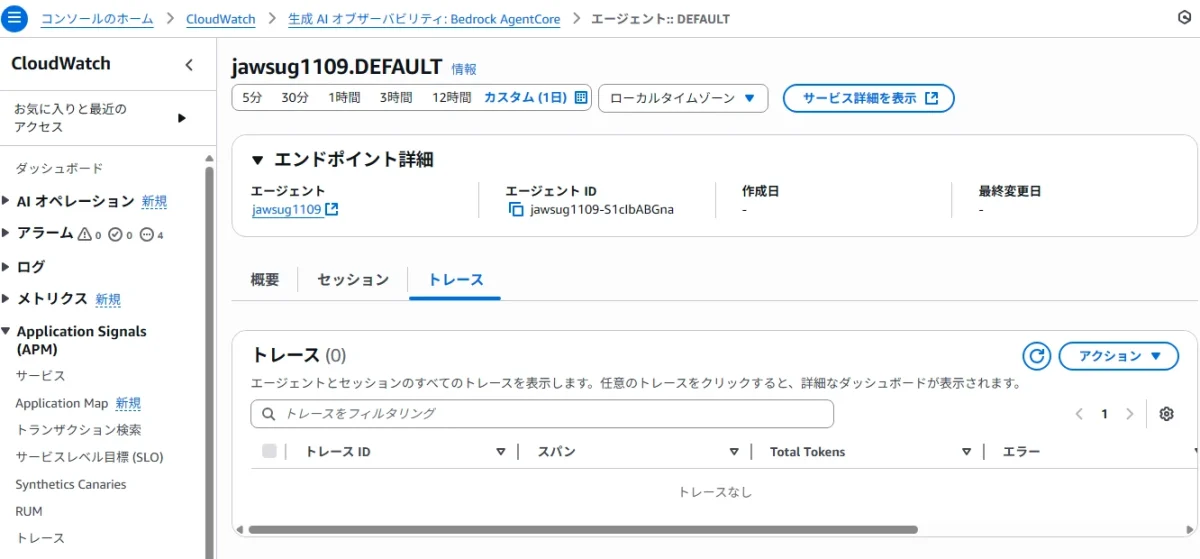1200x559 pixels.
Task: Go to next page of traces
Action: pos(1130,414)
